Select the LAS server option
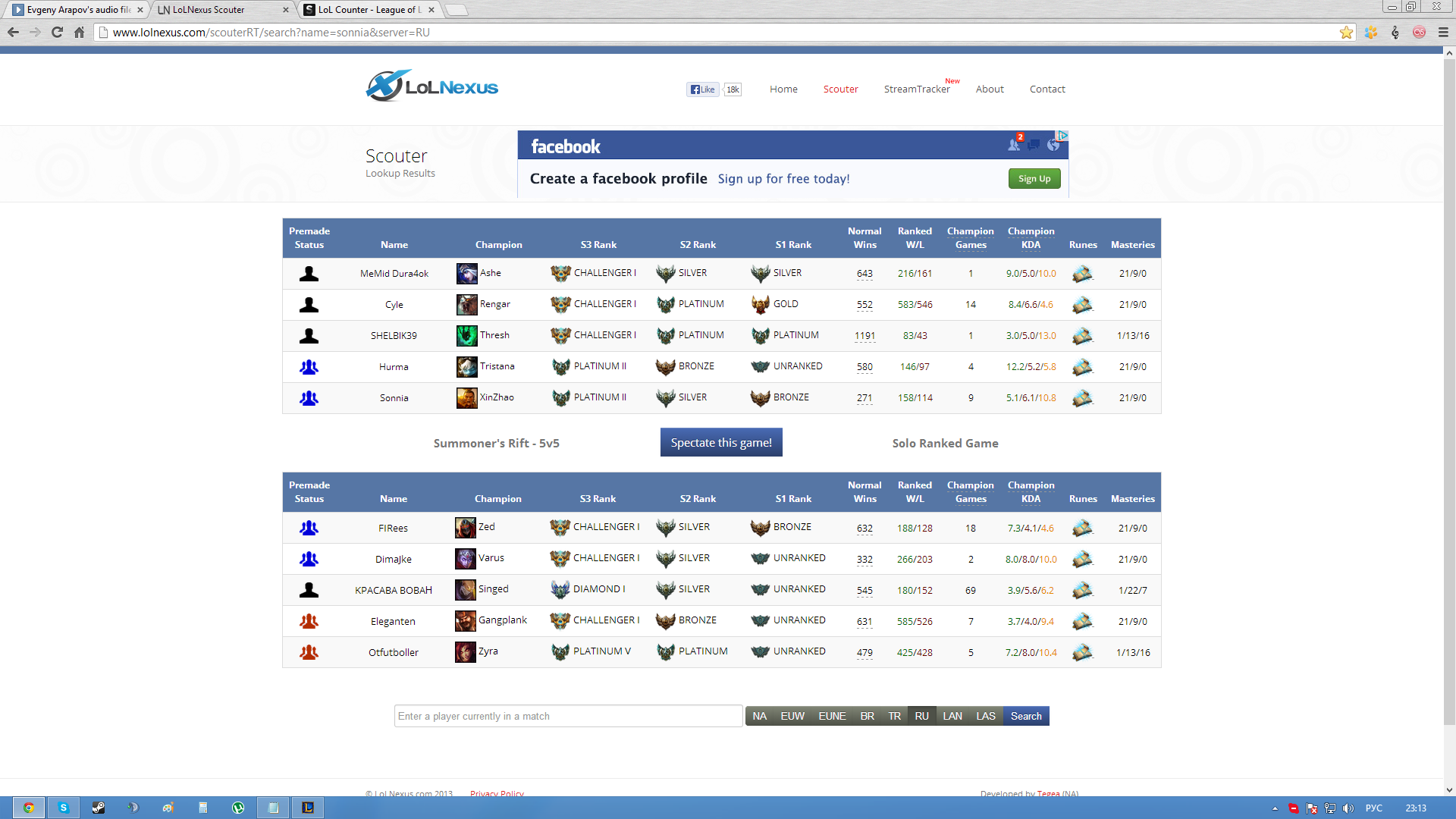1456x819 pixels. [986, 716]
